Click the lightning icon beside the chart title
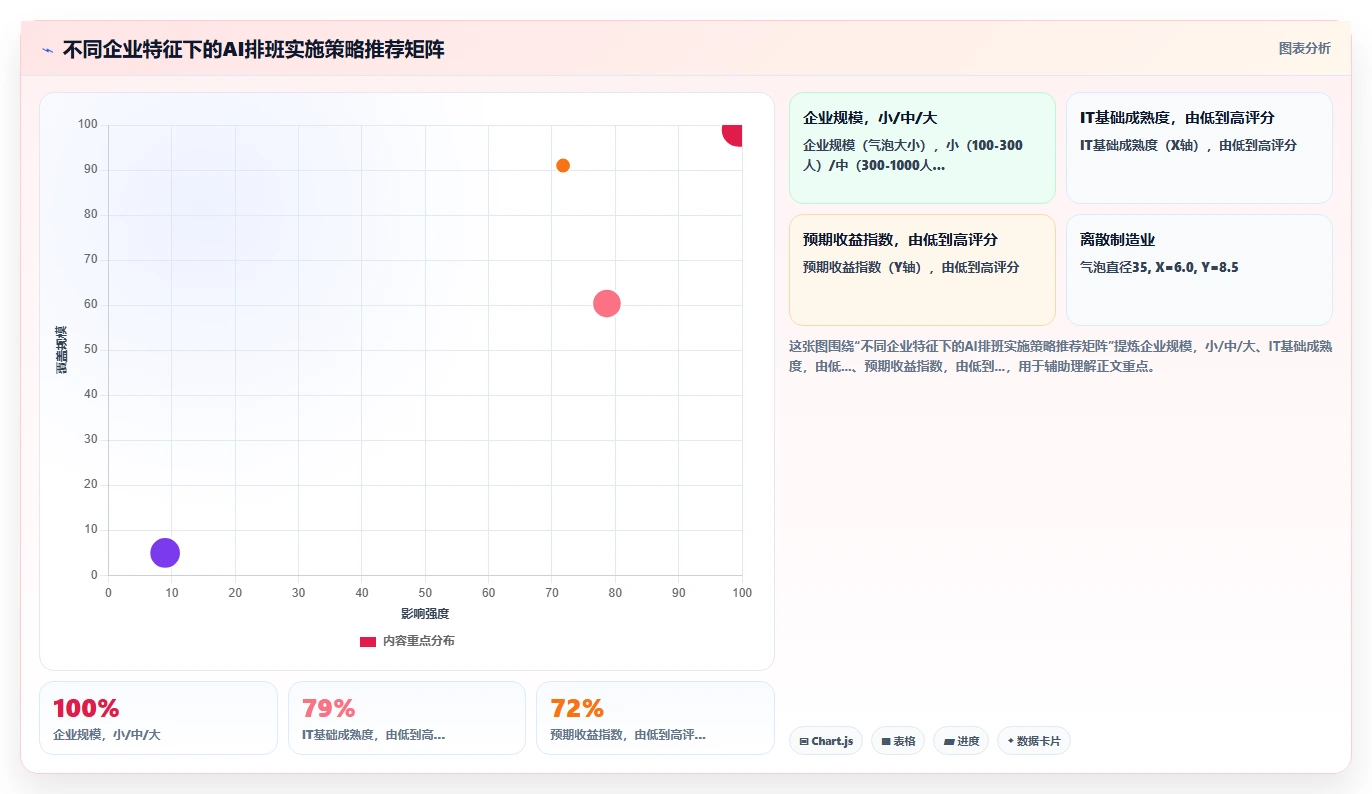1372x794 pixels. (x=47, y=50)
